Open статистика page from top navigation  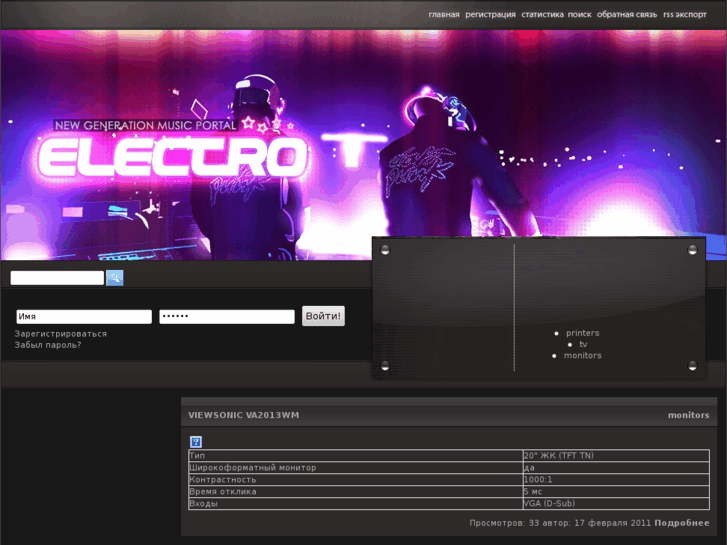pyautogui.click(x=542, y=15)
